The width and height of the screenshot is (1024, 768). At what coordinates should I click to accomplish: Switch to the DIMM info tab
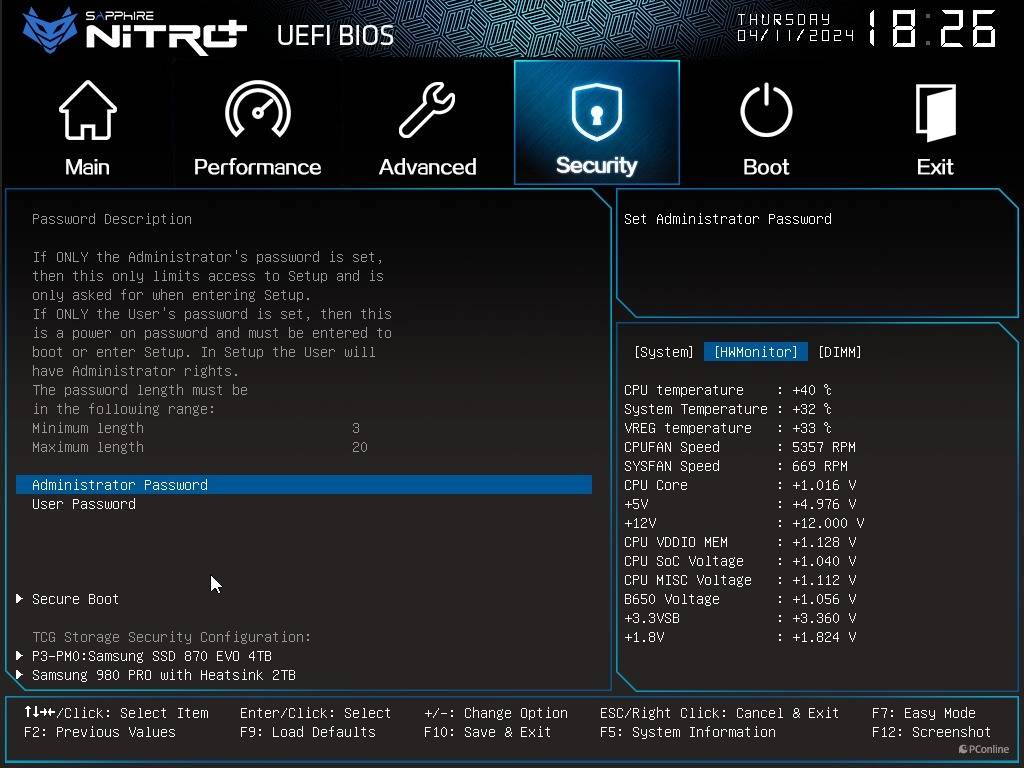coord(839,352)
